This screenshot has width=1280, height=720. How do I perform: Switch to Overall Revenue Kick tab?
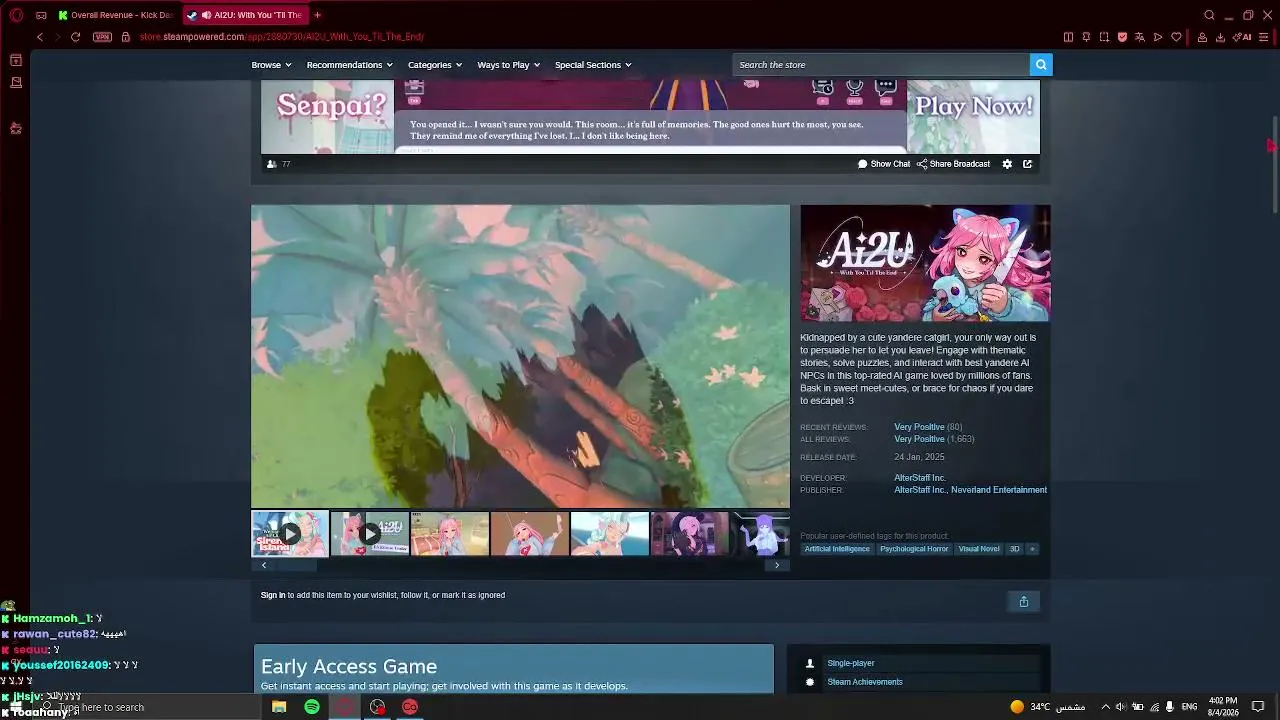[x=116, y=15]
